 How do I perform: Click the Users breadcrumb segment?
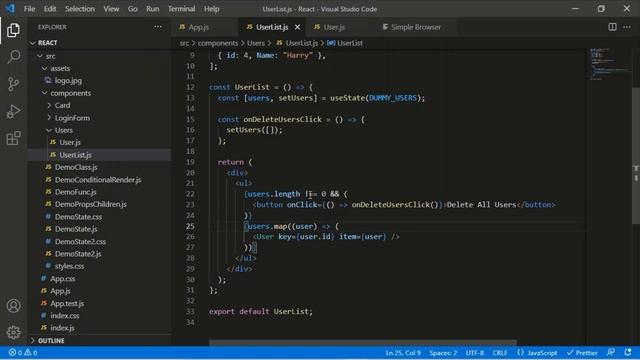256,43
